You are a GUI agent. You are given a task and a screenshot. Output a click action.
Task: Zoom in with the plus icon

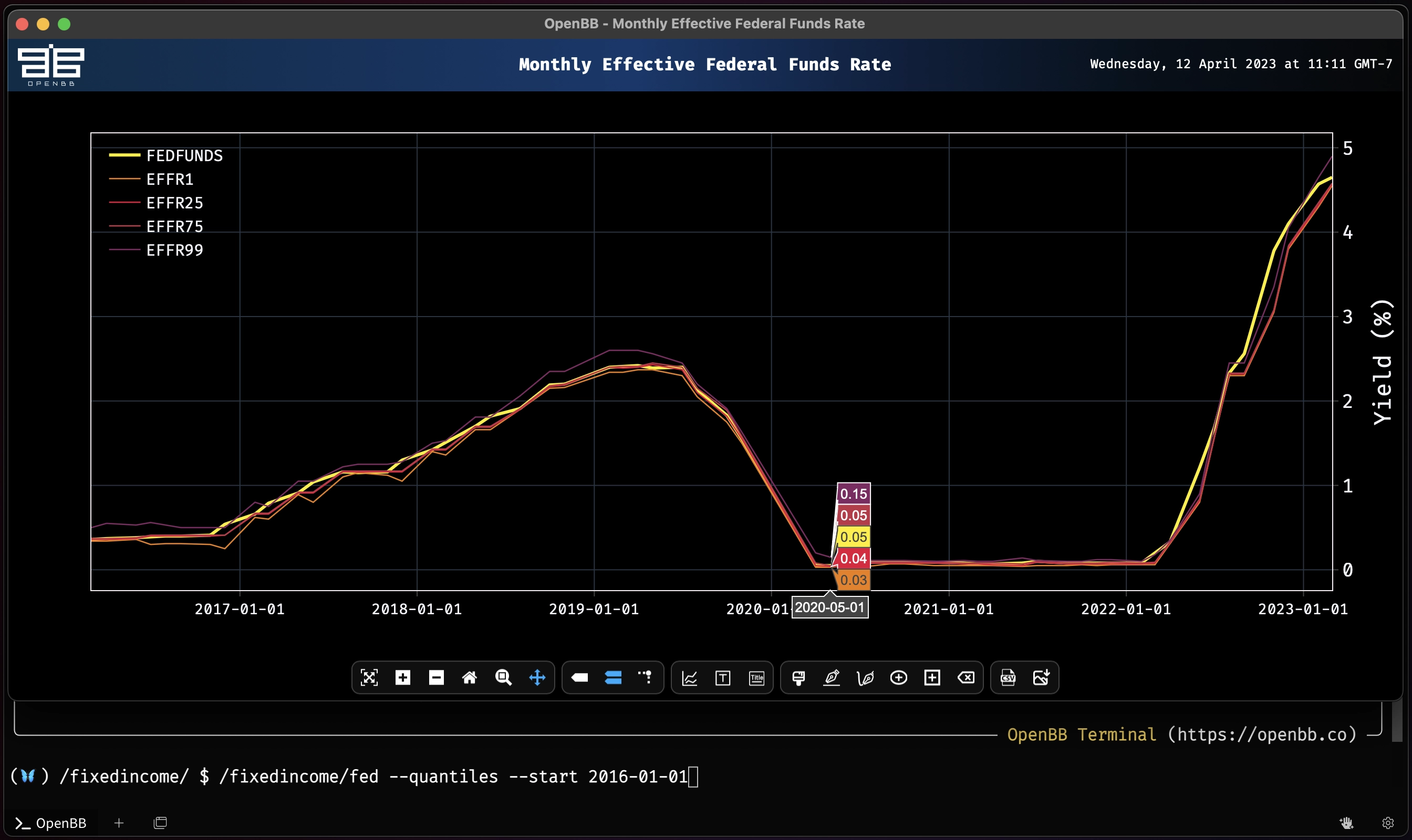(x=403, y=678)
